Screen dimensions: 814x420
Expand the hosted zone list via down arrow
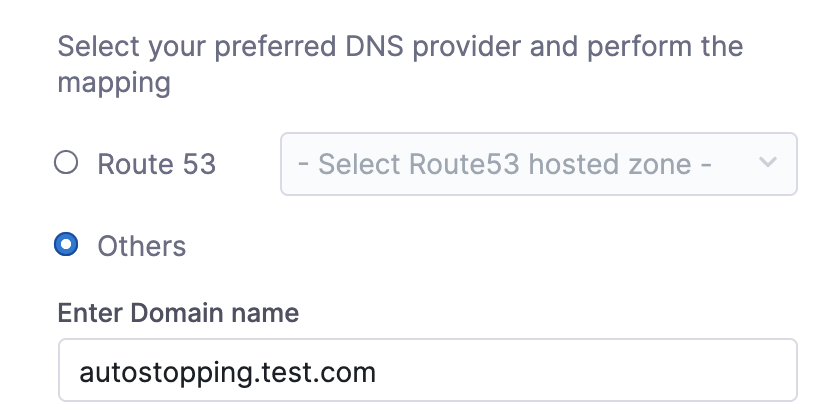point(767,162)
